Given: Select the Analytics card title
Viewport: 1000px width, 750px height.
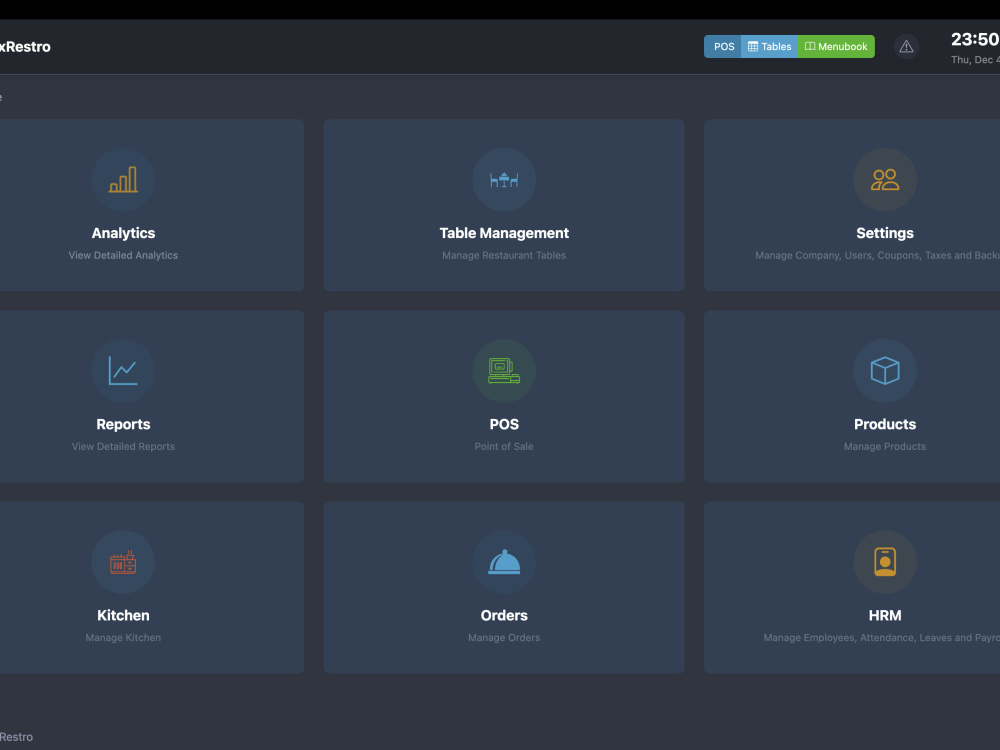Looking at the screenshot, I should click(123, 233).
